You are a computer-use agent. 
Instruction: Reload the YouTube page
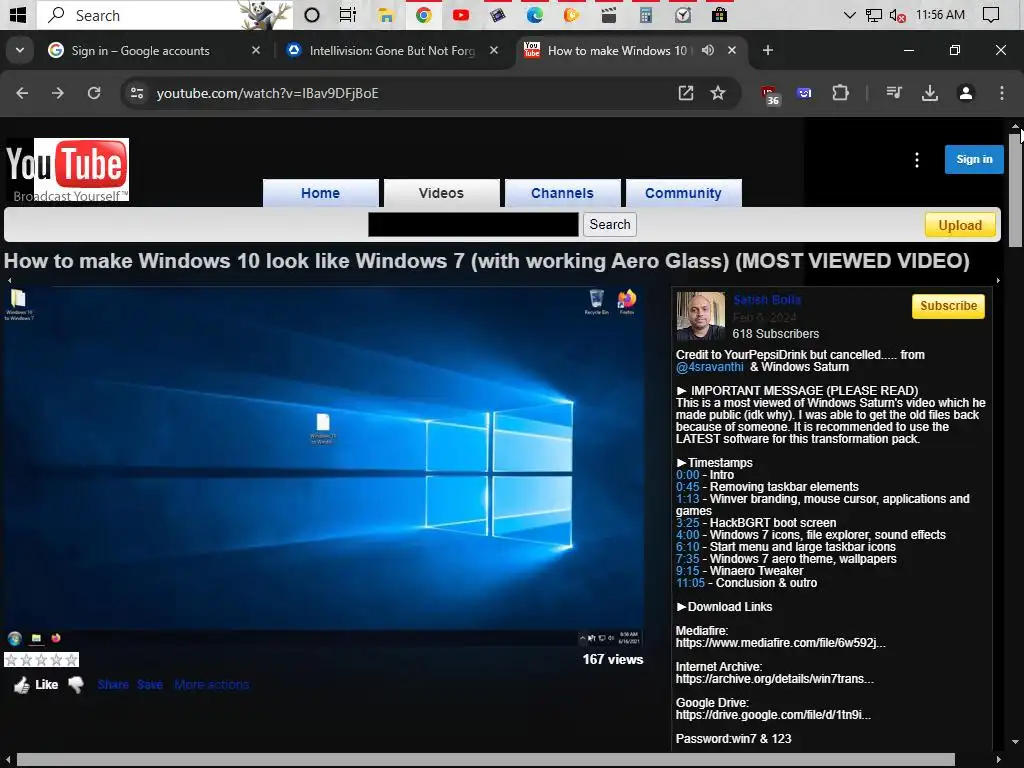pyautogui.click(x=94, y=93)
